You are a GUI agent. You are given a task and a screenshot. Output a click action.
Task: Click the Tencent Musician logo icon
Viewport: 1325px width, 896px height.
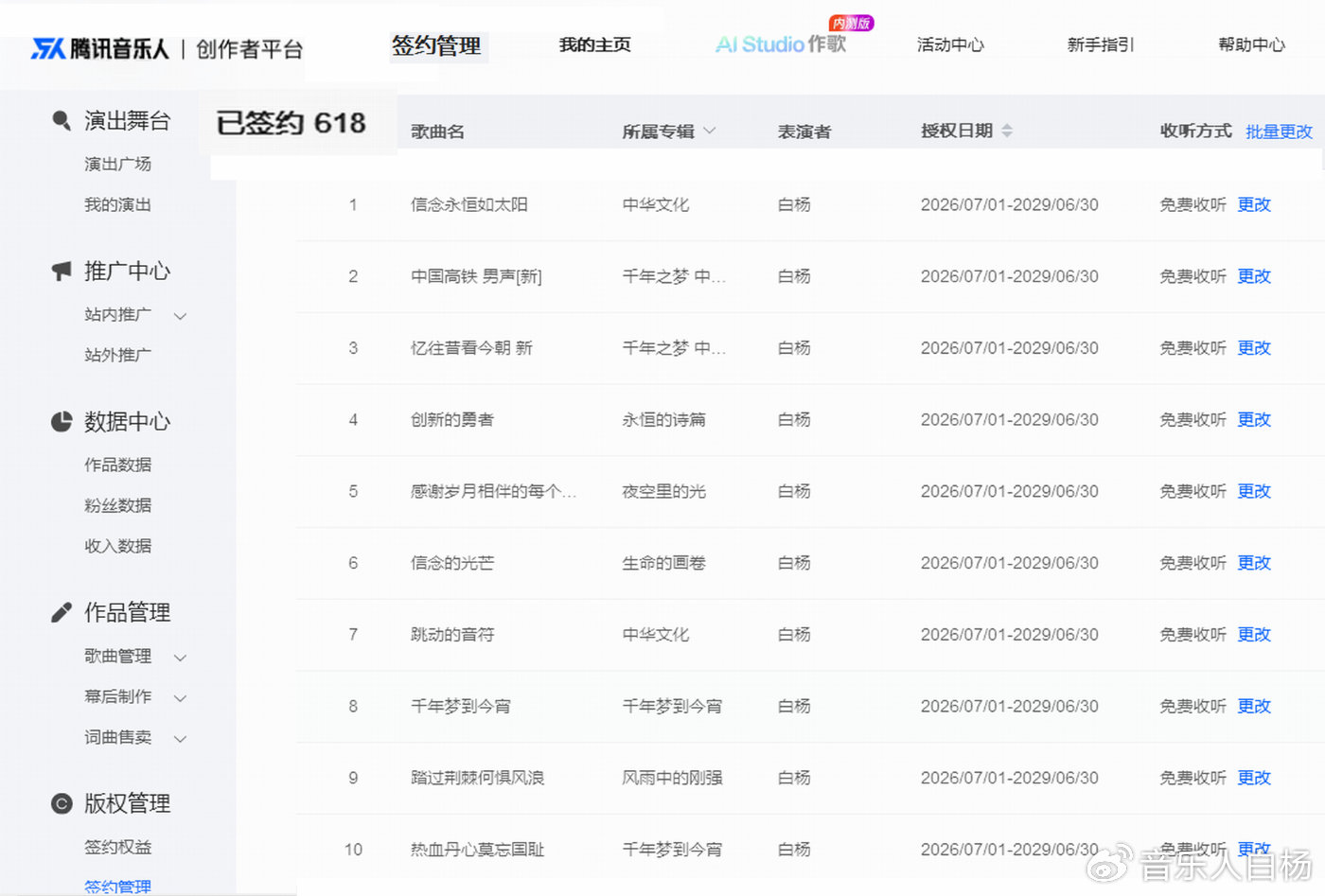pyautogui.click(x=47, y=48)
